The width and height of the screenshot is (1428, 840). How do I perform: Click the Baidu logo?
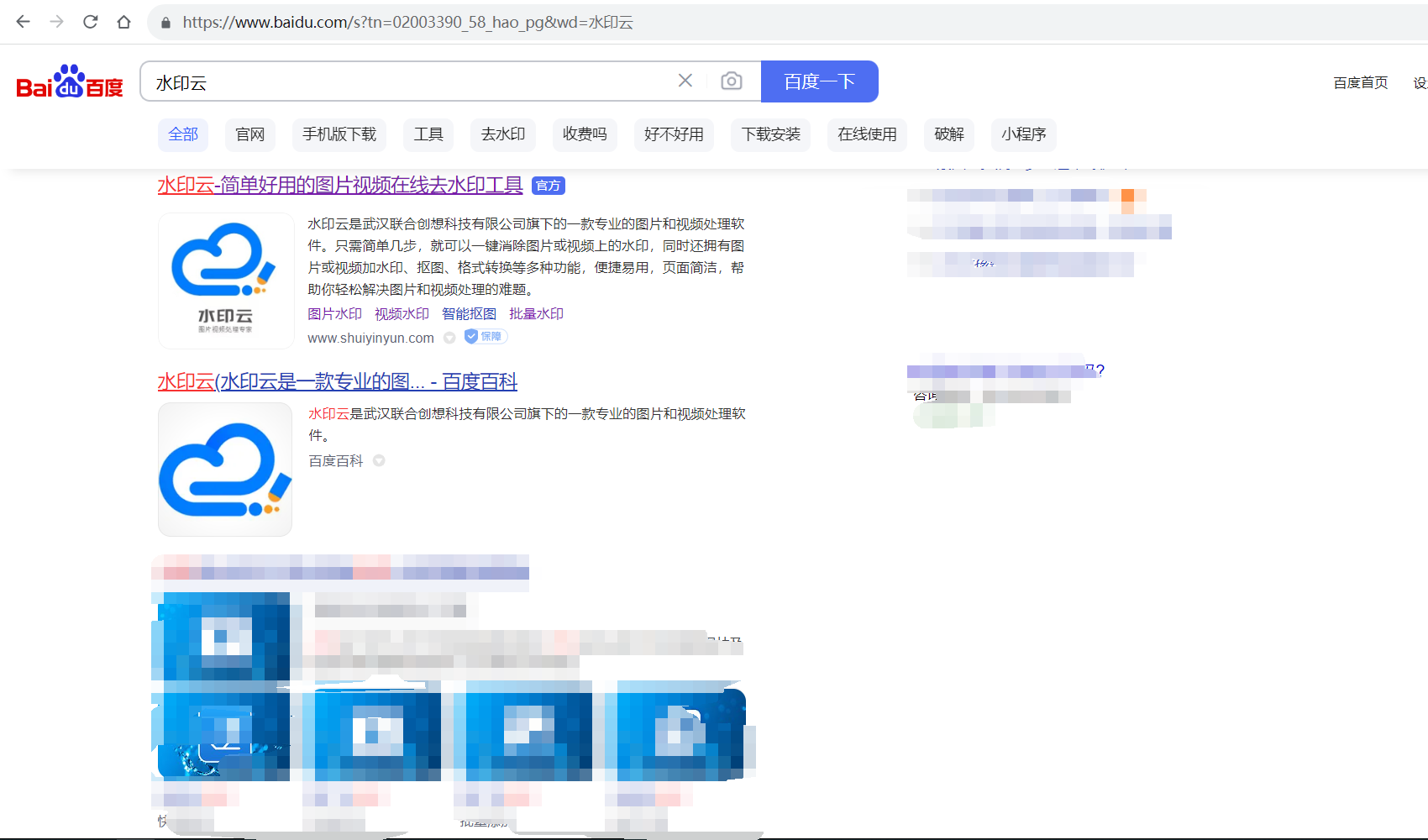pyautogui.click(x=70, y=81)
